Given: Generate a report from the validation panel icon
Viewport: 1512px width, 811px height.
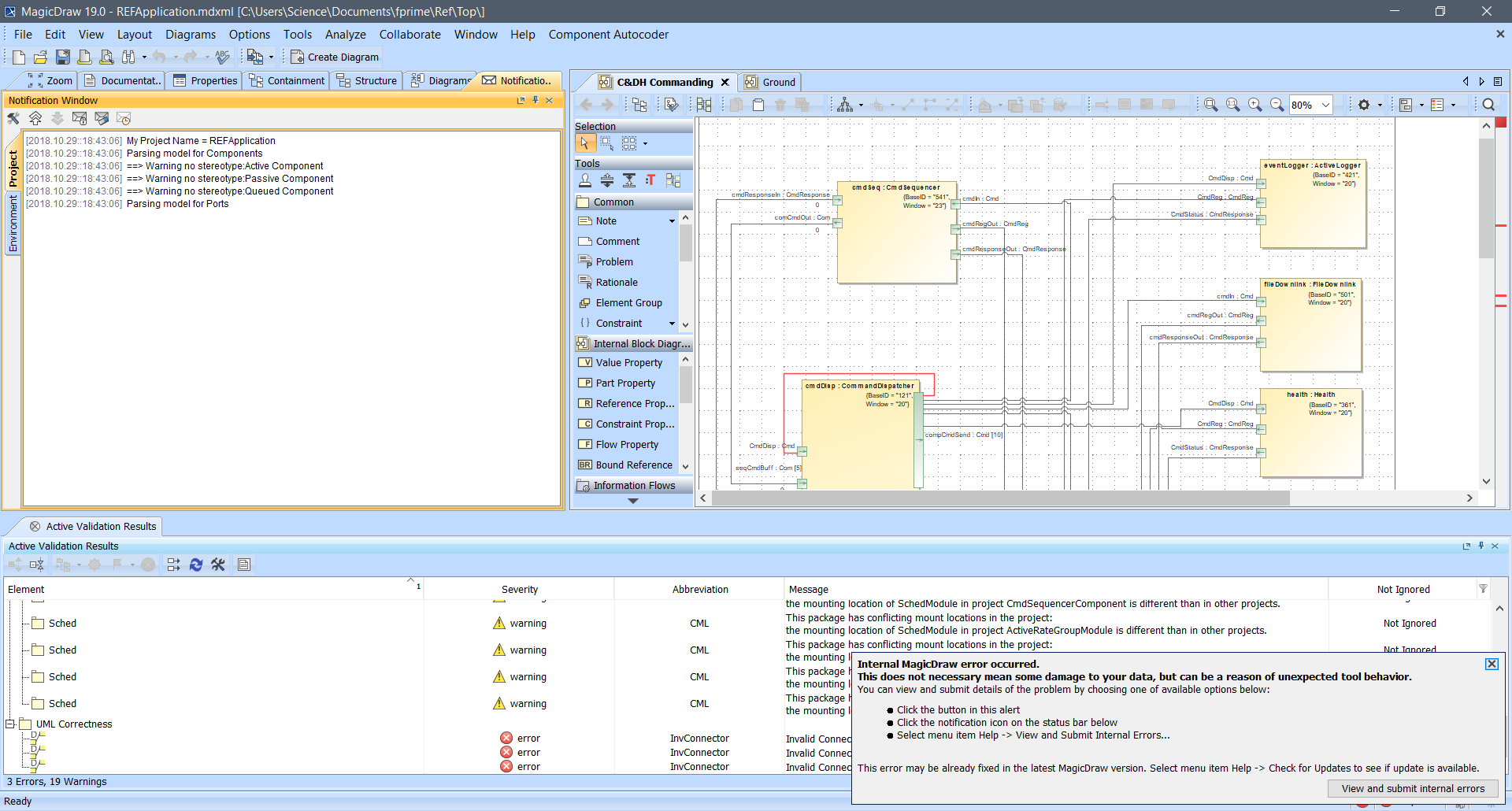Looking at the screenshot, I should pos(244,565).
